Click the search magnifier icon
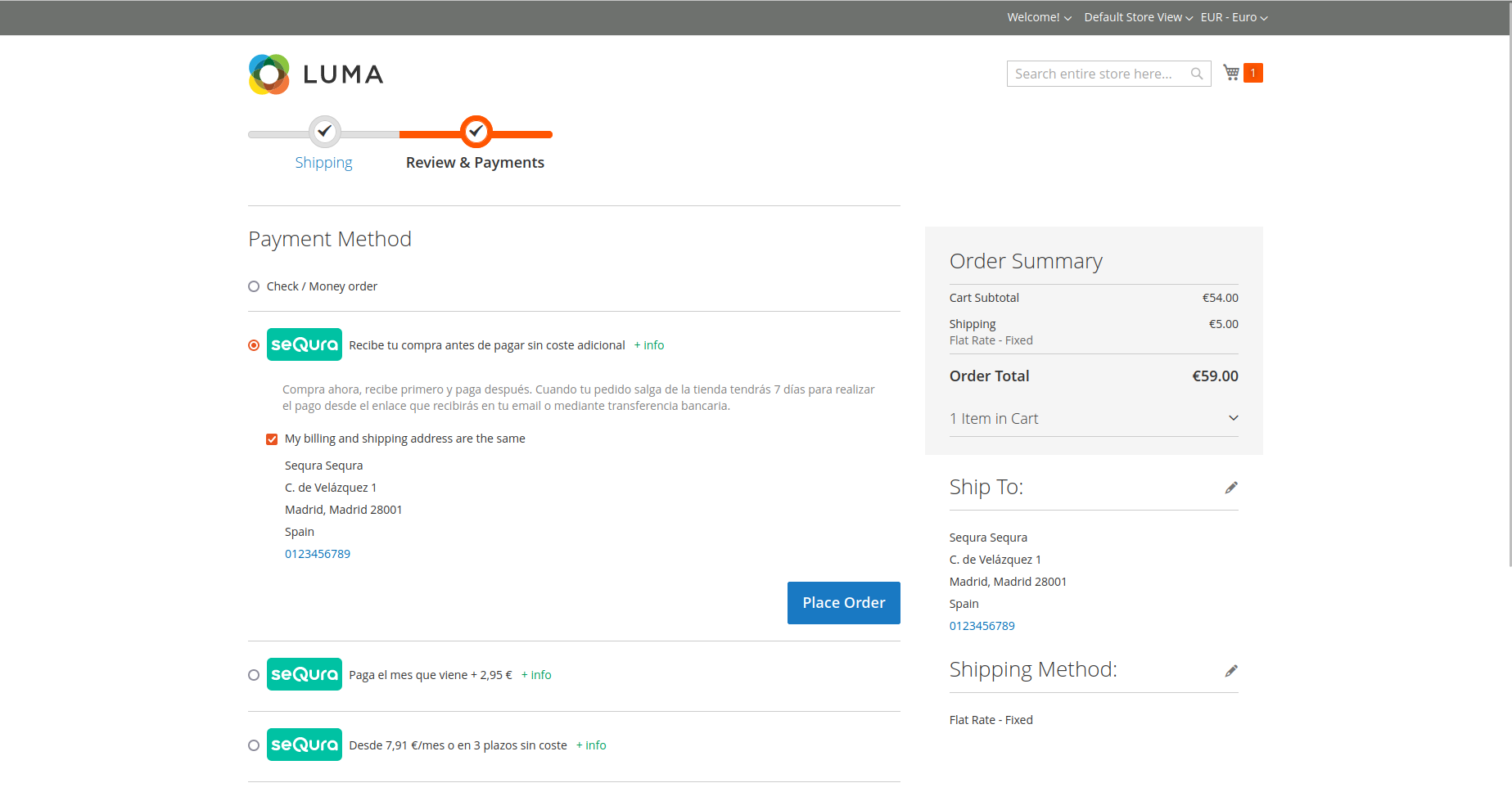 (1197, 74)
